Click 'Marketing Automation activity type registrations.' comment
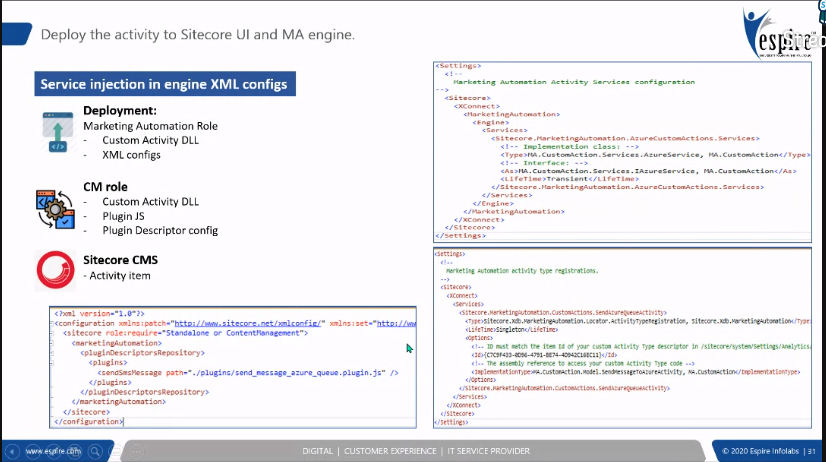The height and width of the screenshot is (462, 826). 522,271
